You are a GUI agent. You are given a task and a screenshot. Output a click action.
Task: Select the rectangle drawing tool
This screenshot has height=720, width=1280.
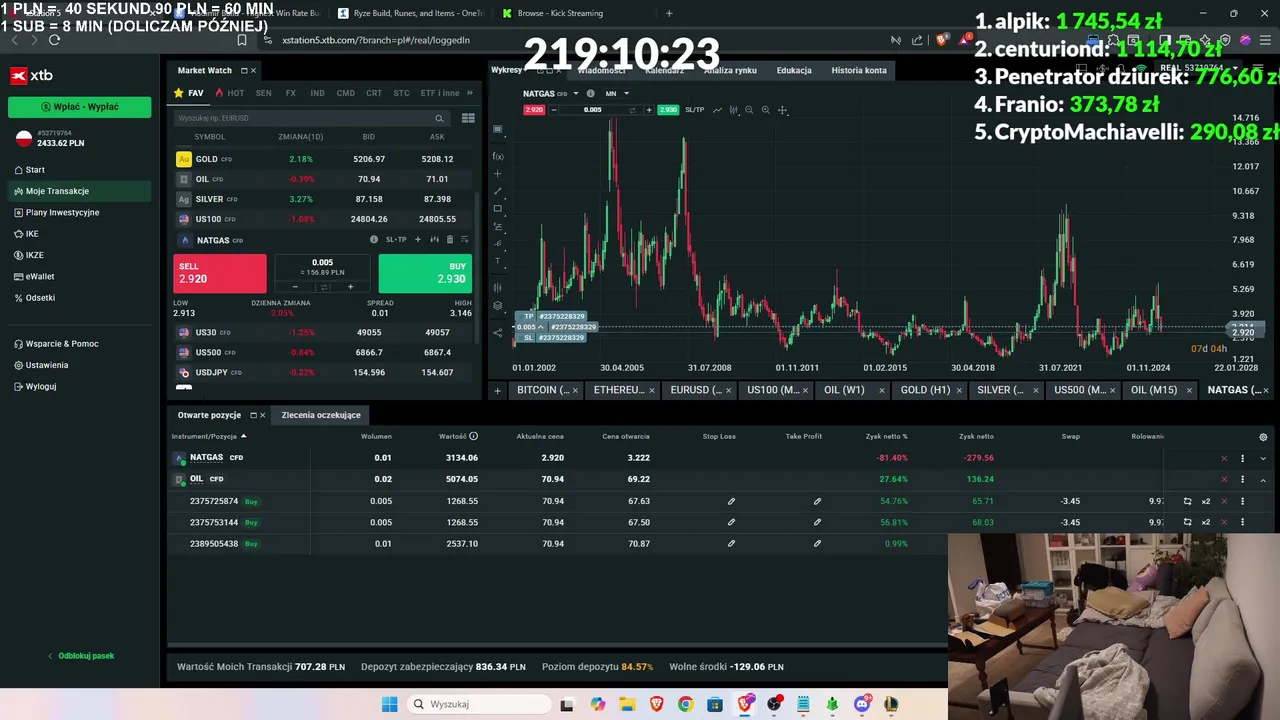[498, 209]
